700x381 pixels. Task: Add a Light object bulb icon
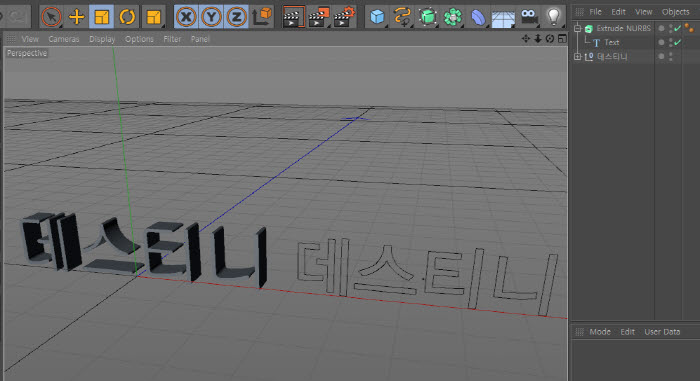pyautogui.click(x=554, y=17)
